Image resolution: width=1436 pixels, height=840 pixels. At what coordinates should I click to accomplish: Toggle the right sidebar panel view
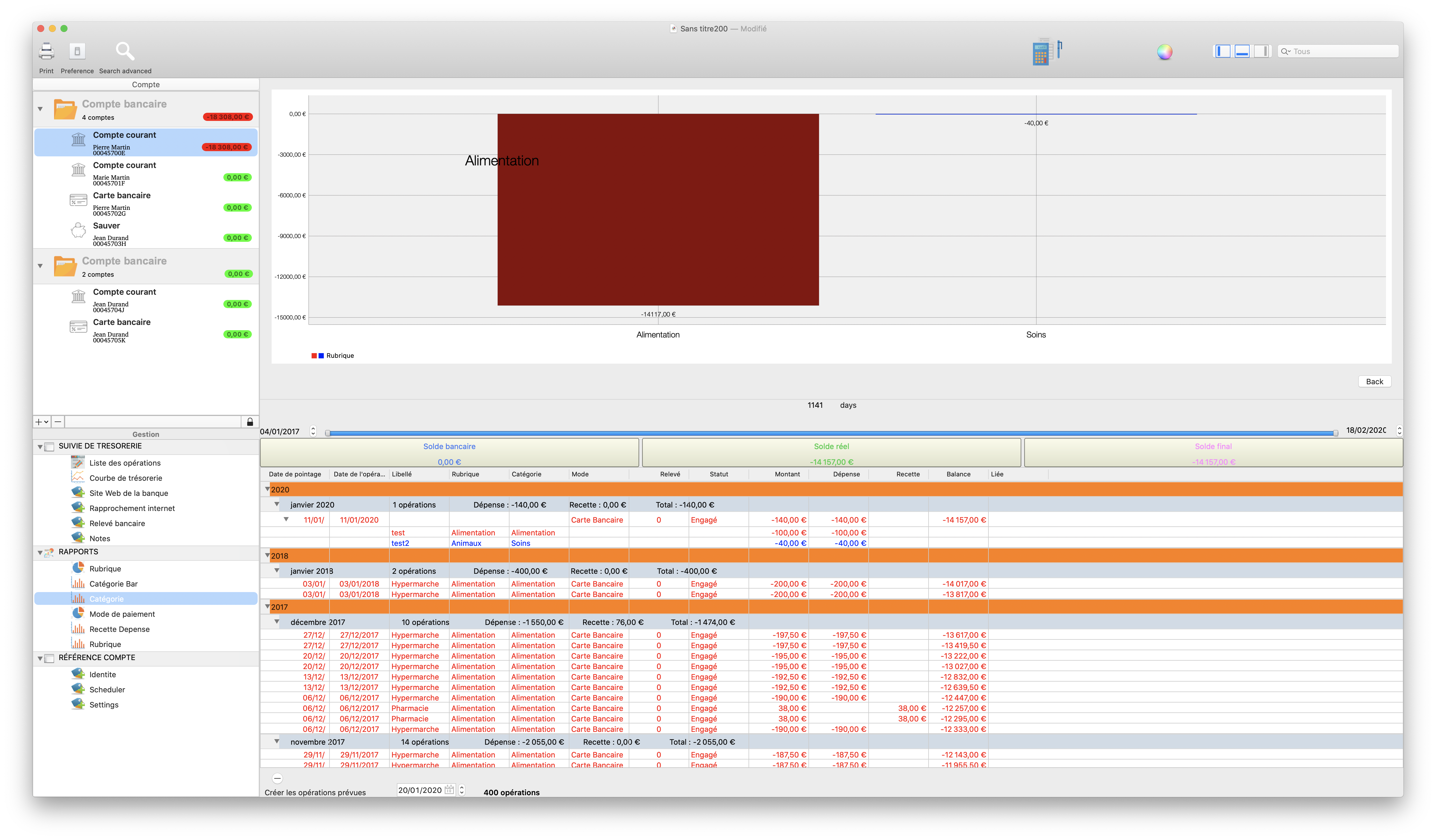(x=1262, y=51)
